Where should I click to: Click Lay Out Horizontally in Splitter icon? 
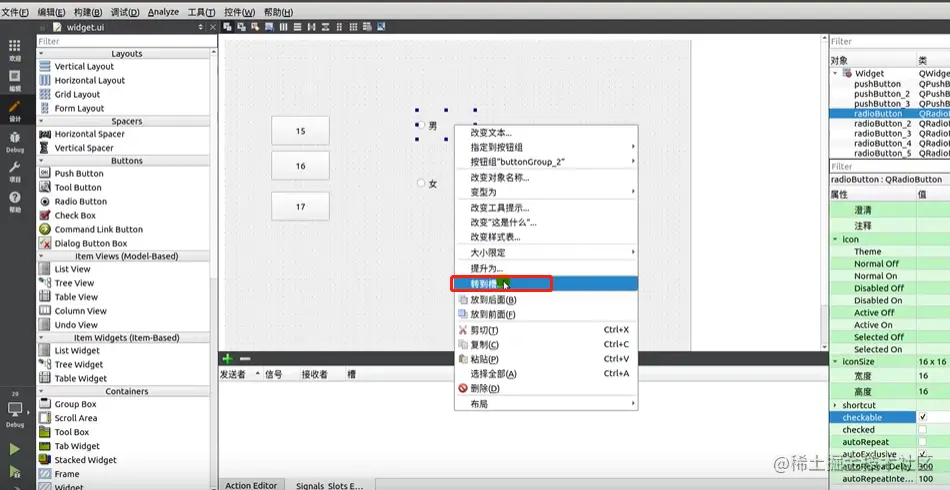[311, 27]
